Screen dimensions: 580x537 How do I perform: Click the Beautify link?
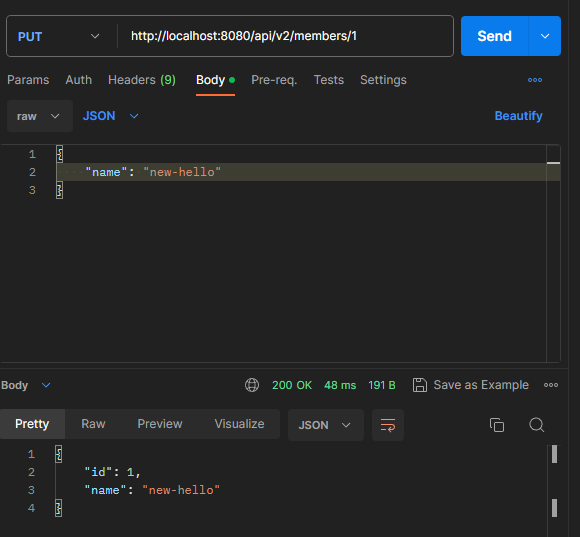pyautogui.click(x=518, y=116)
